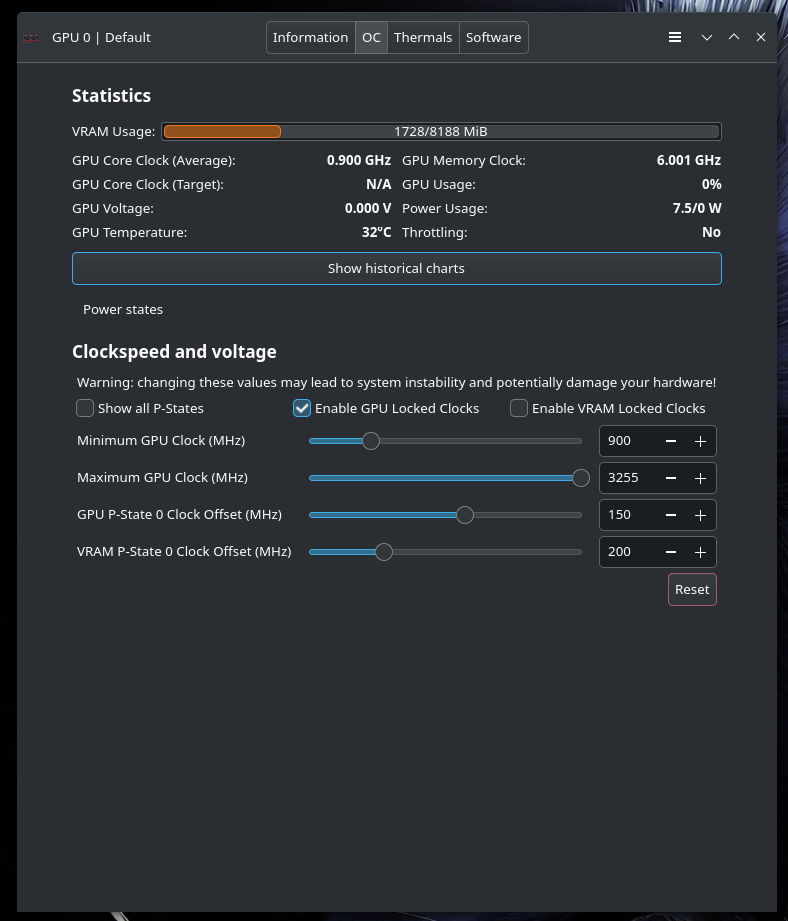Expand the Power states section
Image resolution: width=788 pixels, height=921 pixels.
click(x=123, y=310)
